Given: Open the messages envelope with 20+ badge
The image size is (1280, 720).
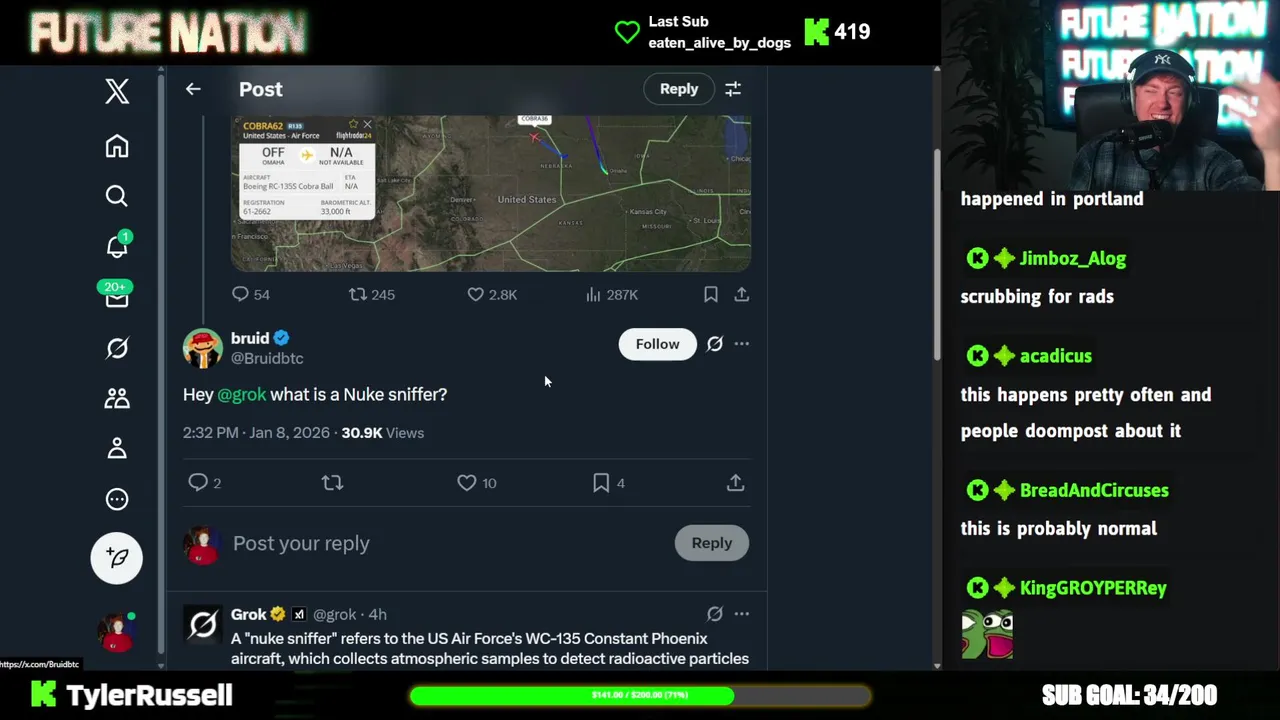Looking at the screenshot, I should 117,296.
